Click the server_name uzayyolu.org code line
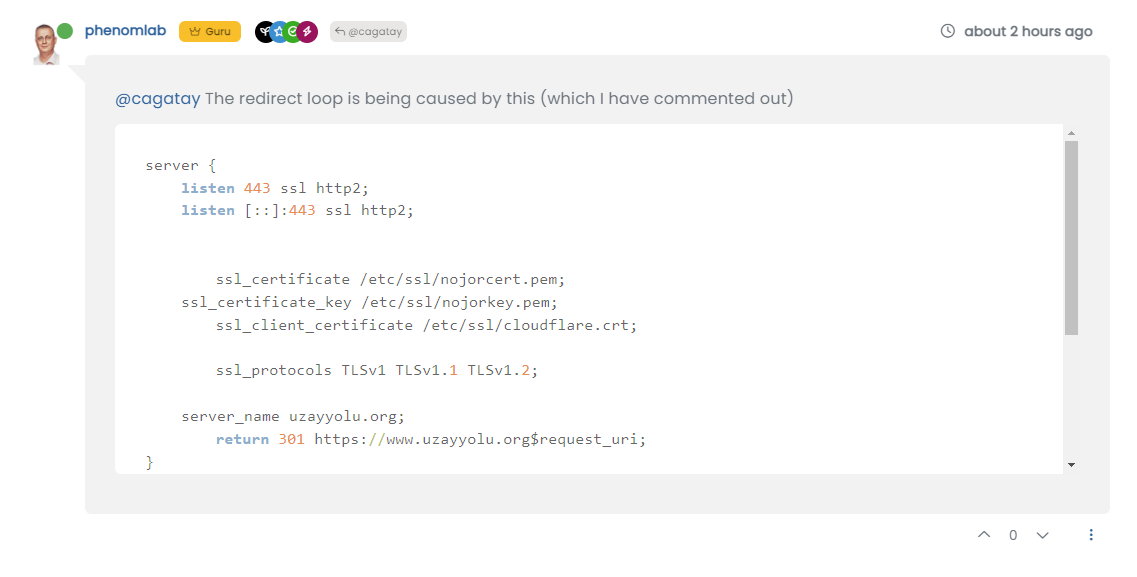The height and width of the screenshot is (577, 1137). click(292, 416)
